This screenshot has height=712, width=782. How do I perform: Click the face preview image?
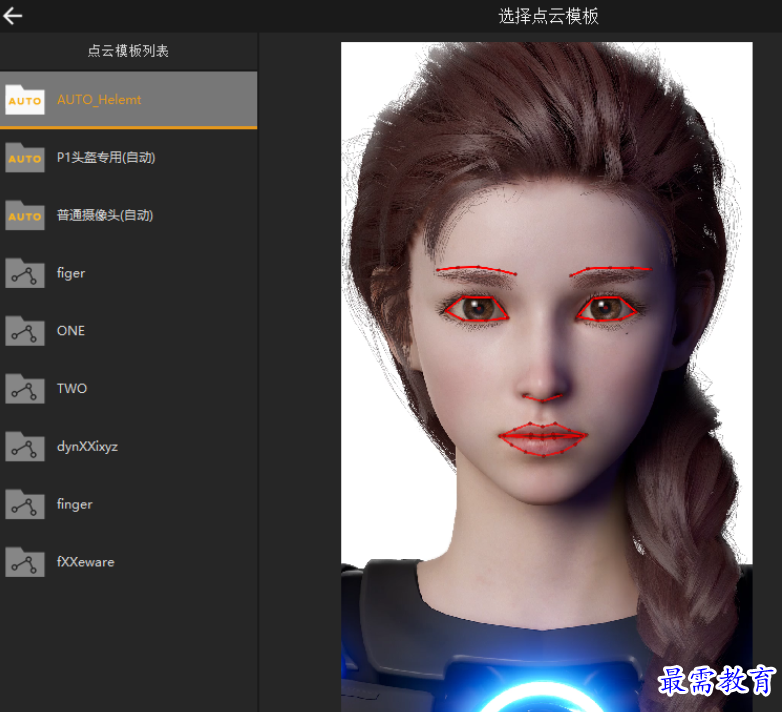547,377
